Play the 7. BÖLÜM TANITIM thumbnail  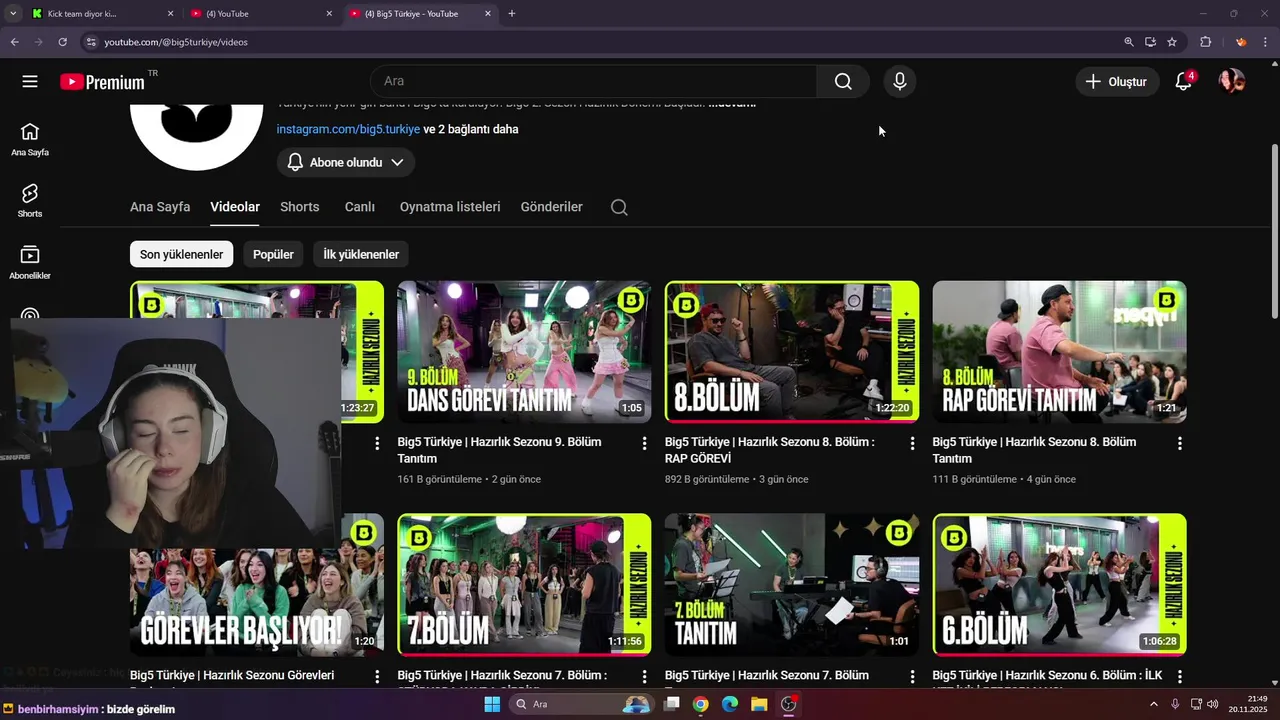(x=792, y=585)
